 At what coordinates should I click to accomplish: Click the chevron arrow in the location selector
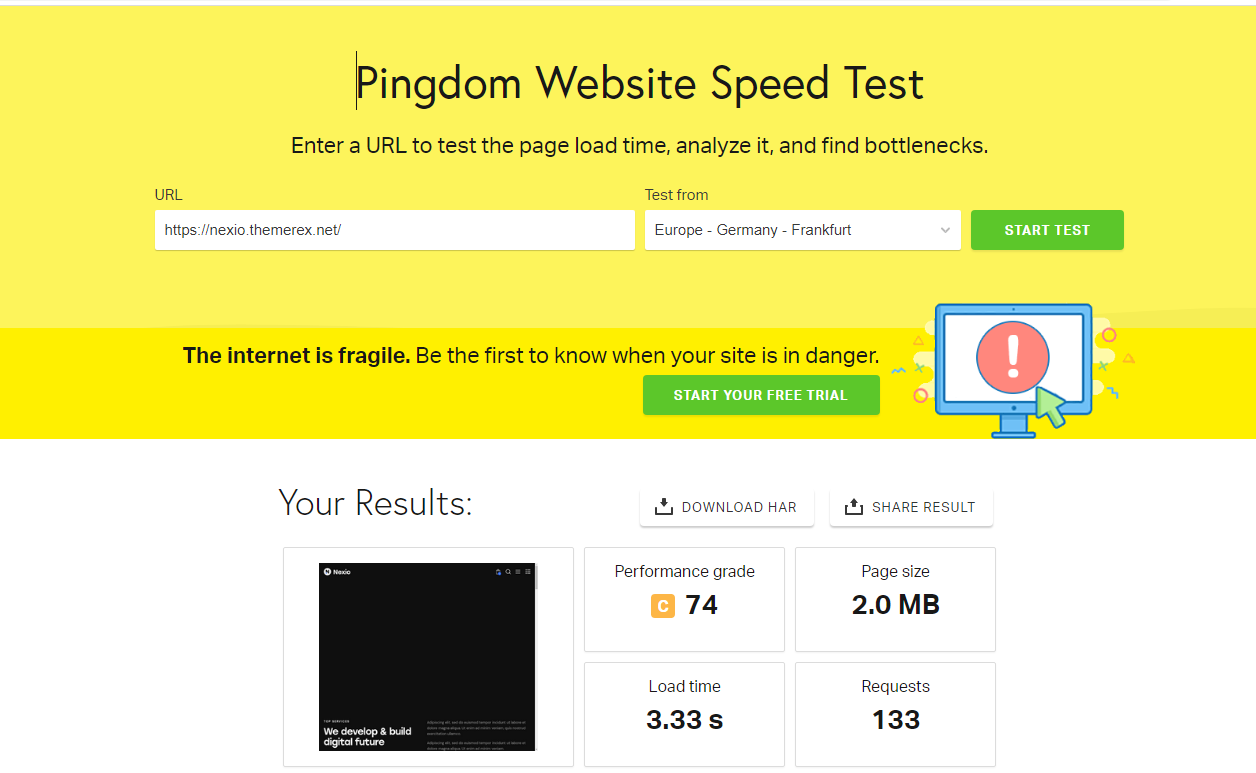[945, 230]
